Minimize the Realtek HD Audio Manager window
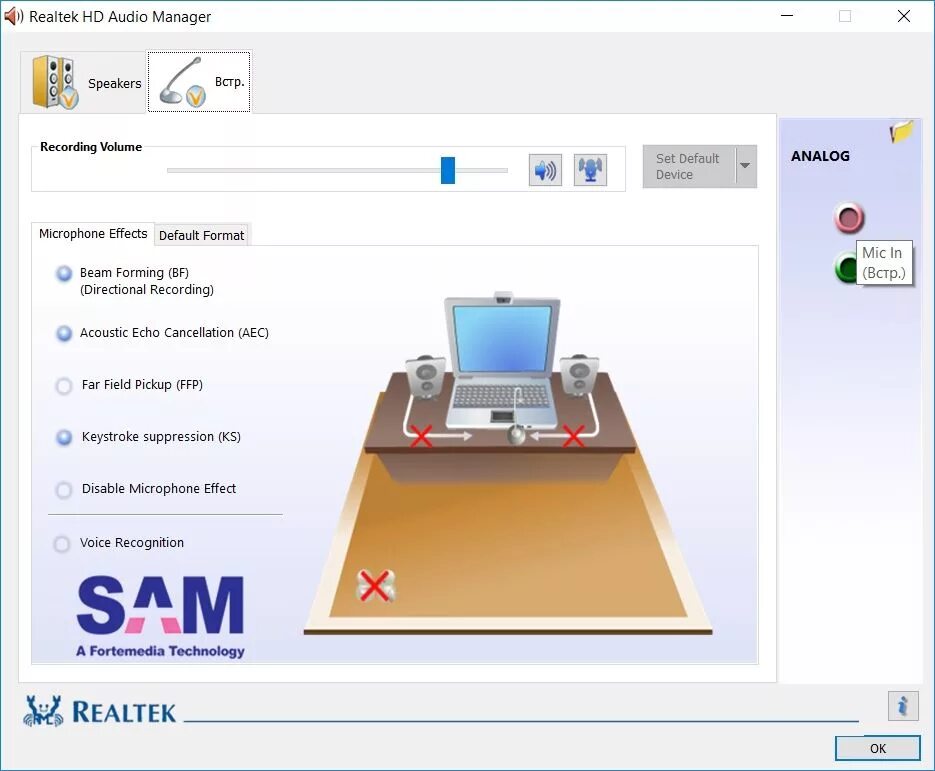The image size is (935, 771). coord(787,16)
